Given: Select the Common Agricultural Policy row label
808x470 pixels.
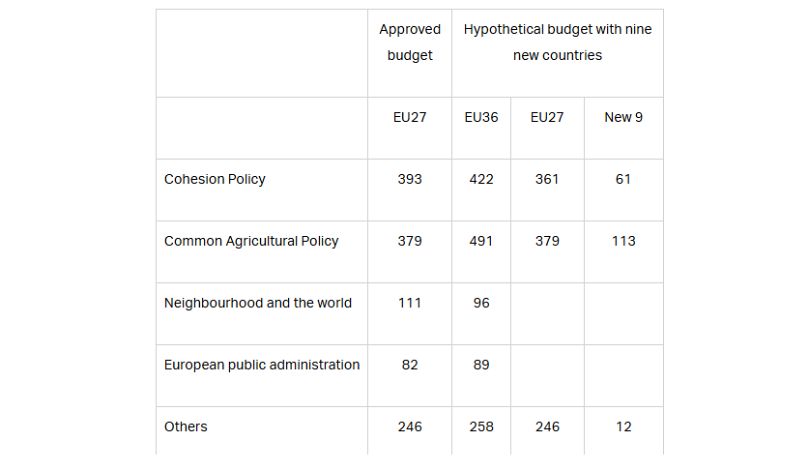Looking at the screenshot, I should (x=251, y=241).
